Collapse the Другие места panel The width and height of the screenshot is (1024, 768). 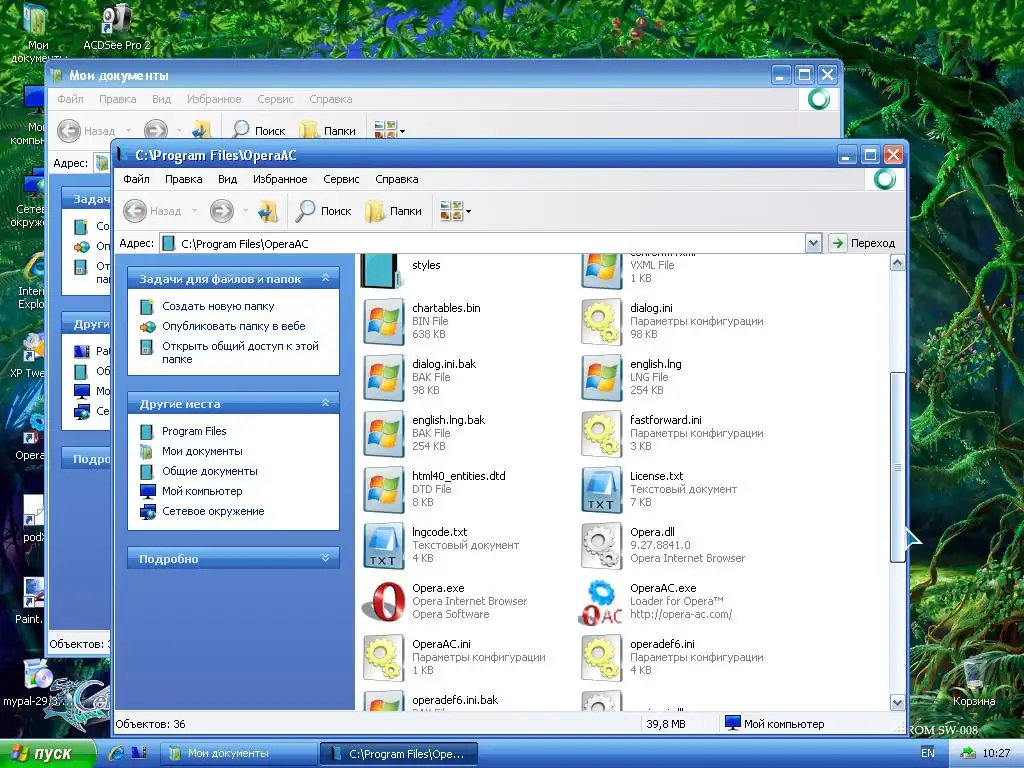pyautogui.click(x=325, y=404)
